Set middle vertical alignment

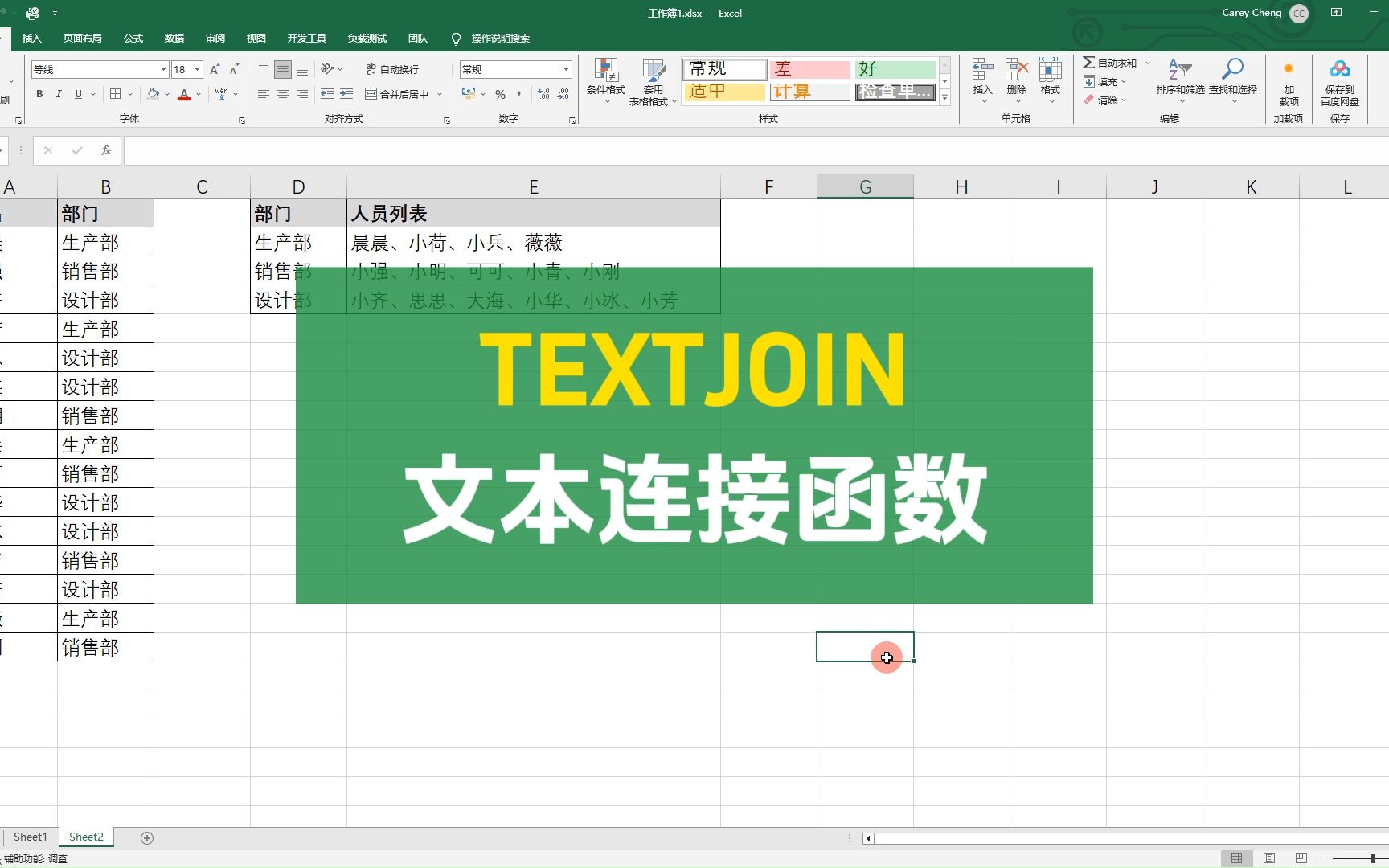(x=283, y=69)
